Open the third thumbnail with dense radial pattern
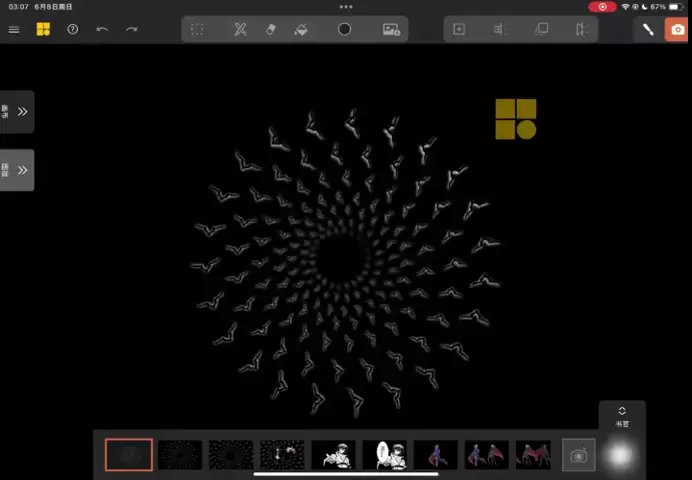 pyautogui.click(x=231, y=454)
